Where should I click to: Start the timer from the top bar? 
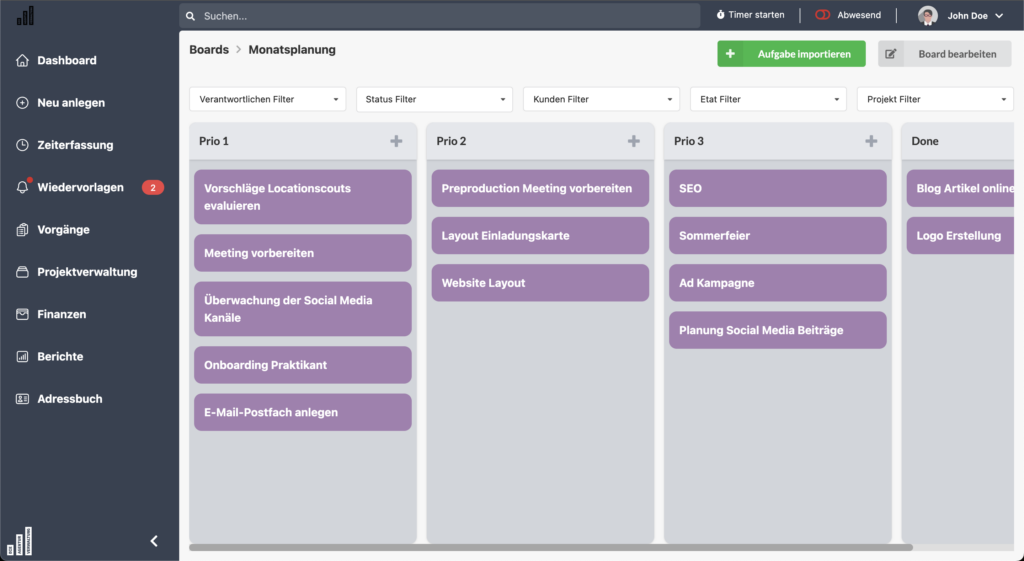pyautogui.click(x=750, y=16)
